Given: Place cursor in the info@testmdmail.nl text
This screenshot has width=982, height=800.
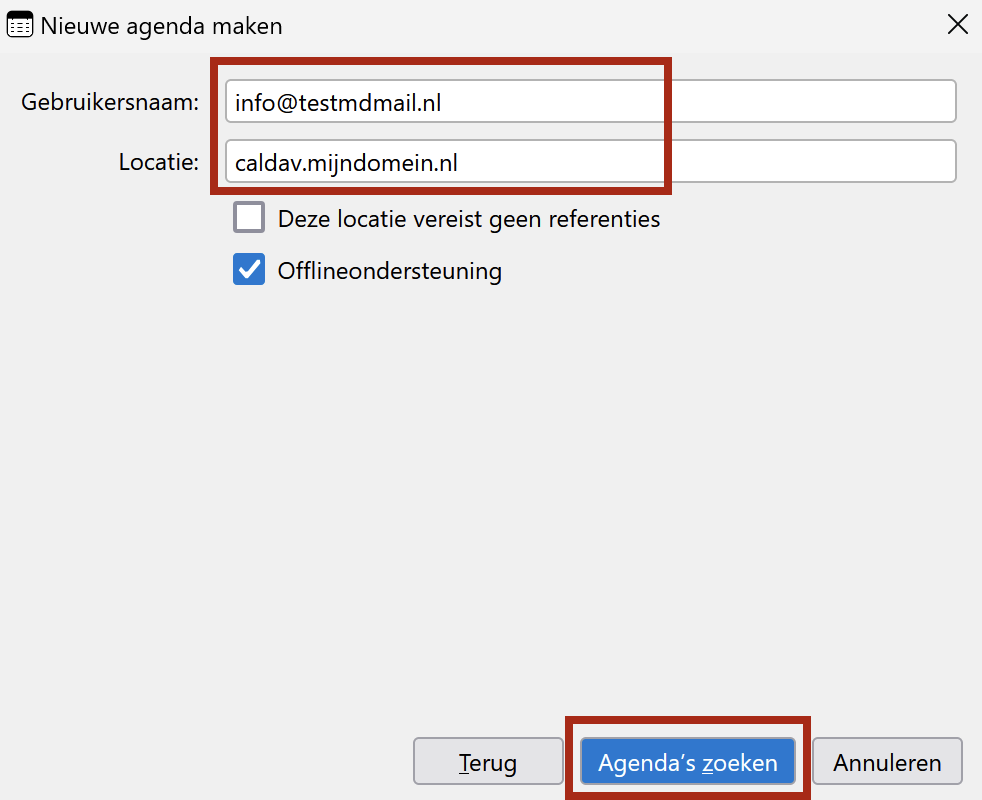Looking at the screenshot, I should [x=337, y=102].
